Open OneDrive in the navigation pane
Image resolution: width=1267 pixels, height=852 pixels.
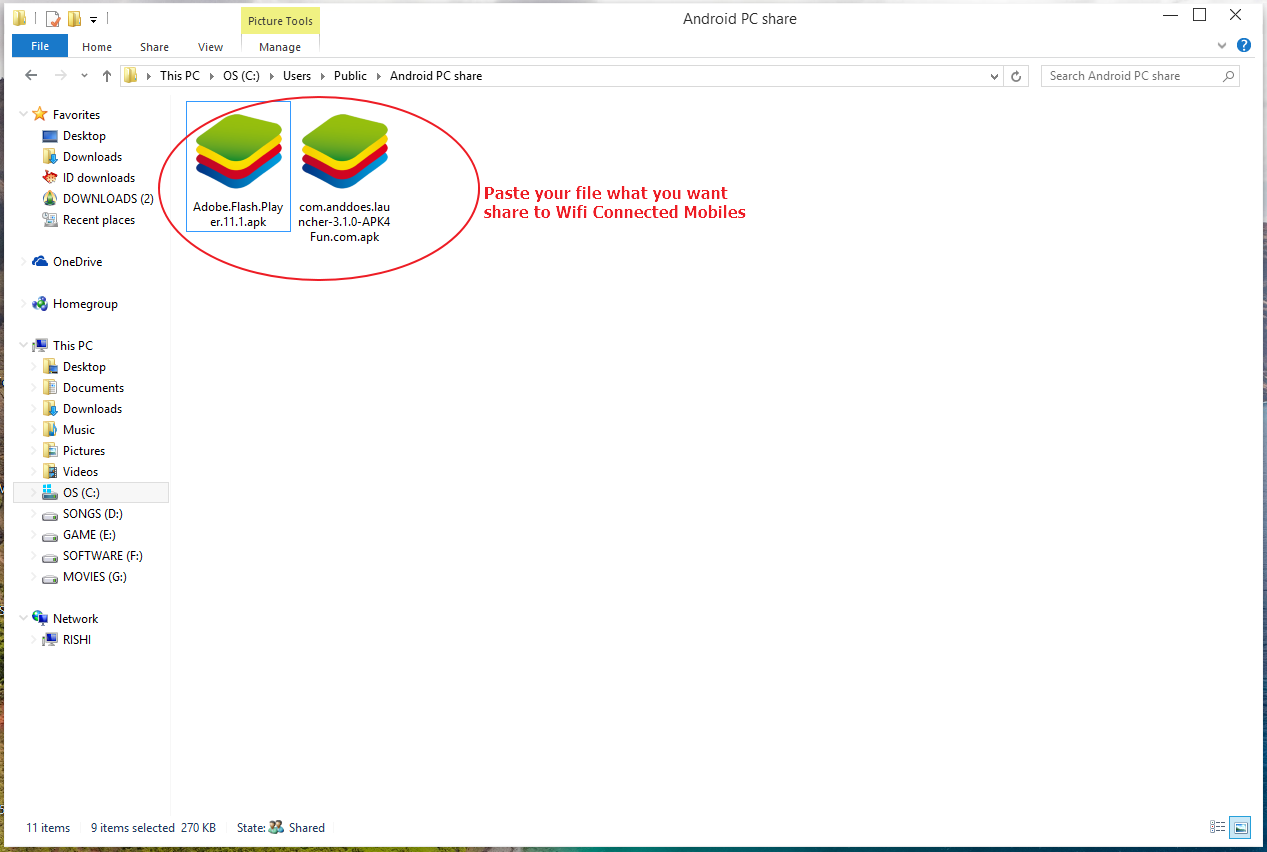point(77,262)
